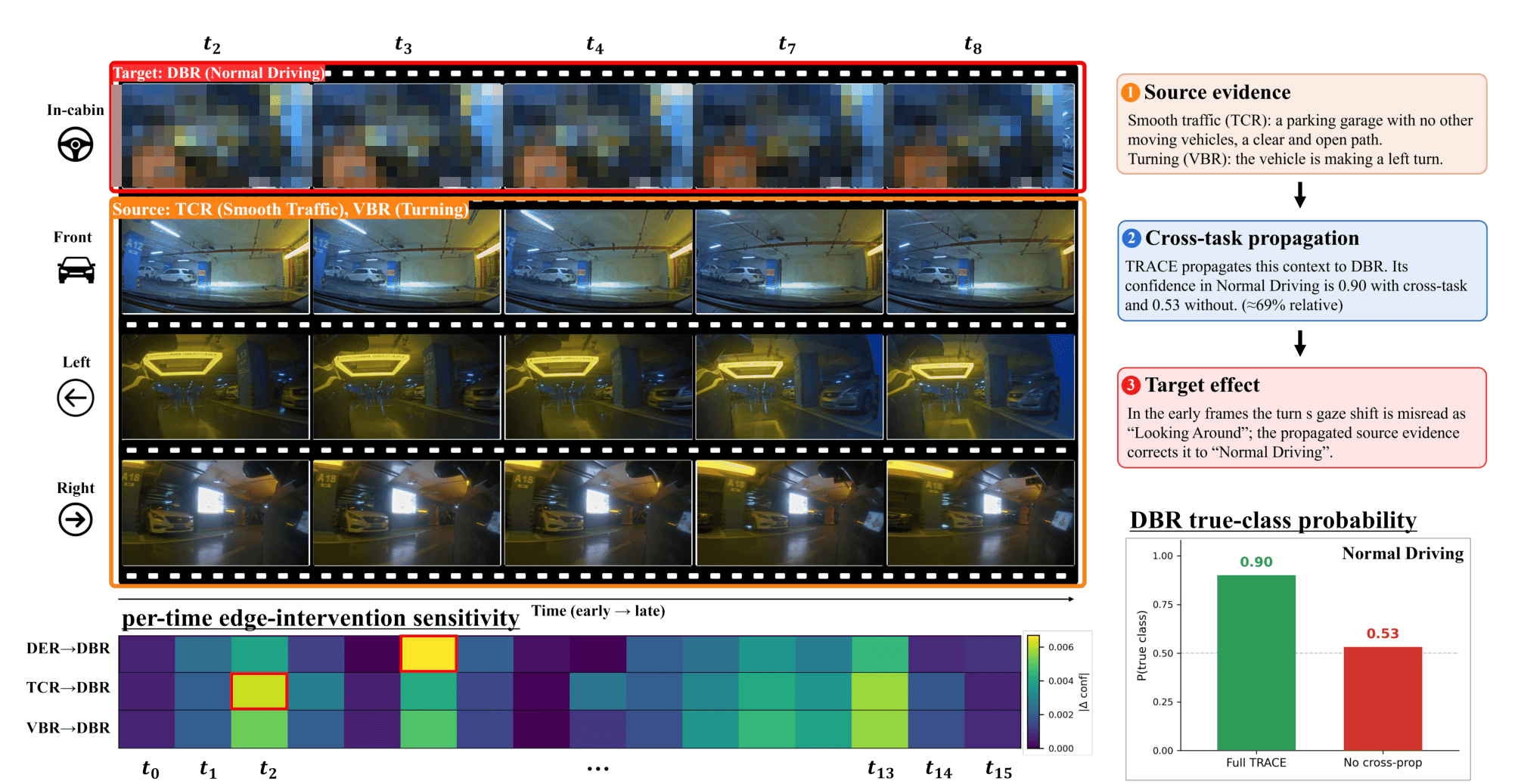Click the t4 column header
The width and height of the screenshot is (1518, 784).
[x=595, y=45]
